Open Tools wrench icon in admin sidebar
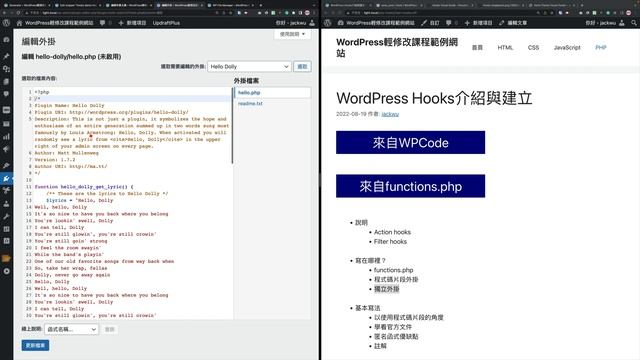 6,216
